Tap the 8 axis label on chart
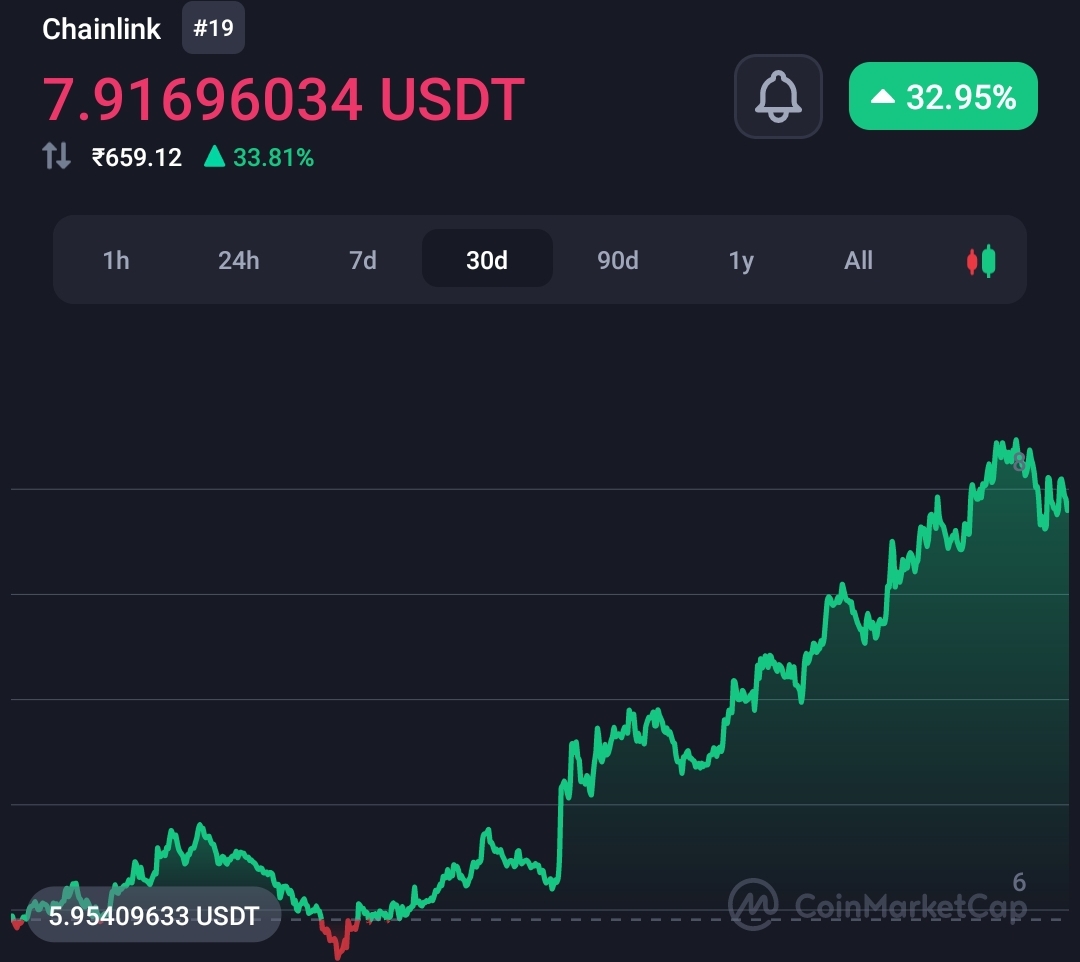This screenshot has height=962, width=1080. click(x=1019, y=463)
